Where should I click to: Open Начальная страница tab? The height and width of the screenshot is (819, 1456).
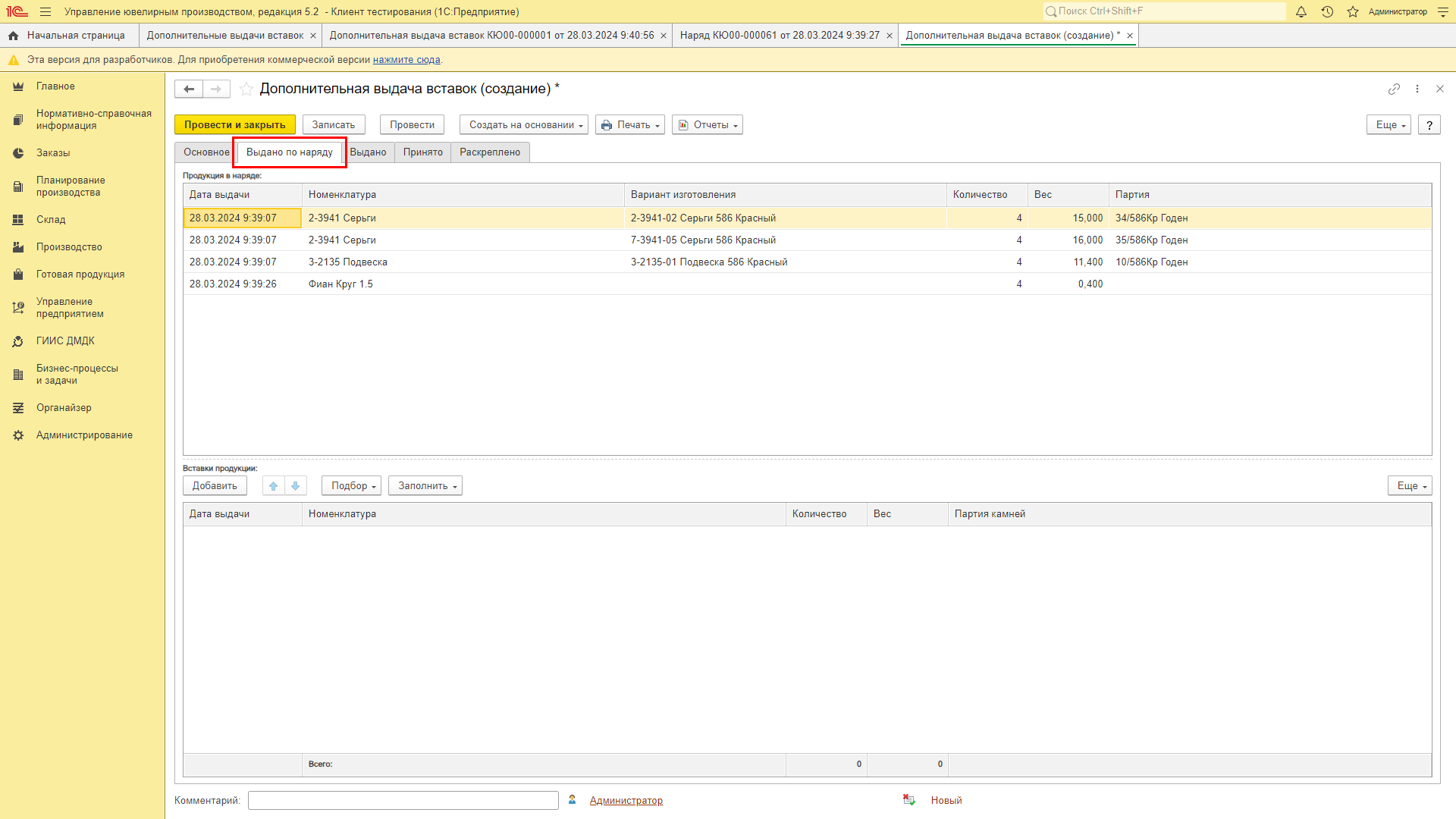pyautogui.click(x=67, y=36)
